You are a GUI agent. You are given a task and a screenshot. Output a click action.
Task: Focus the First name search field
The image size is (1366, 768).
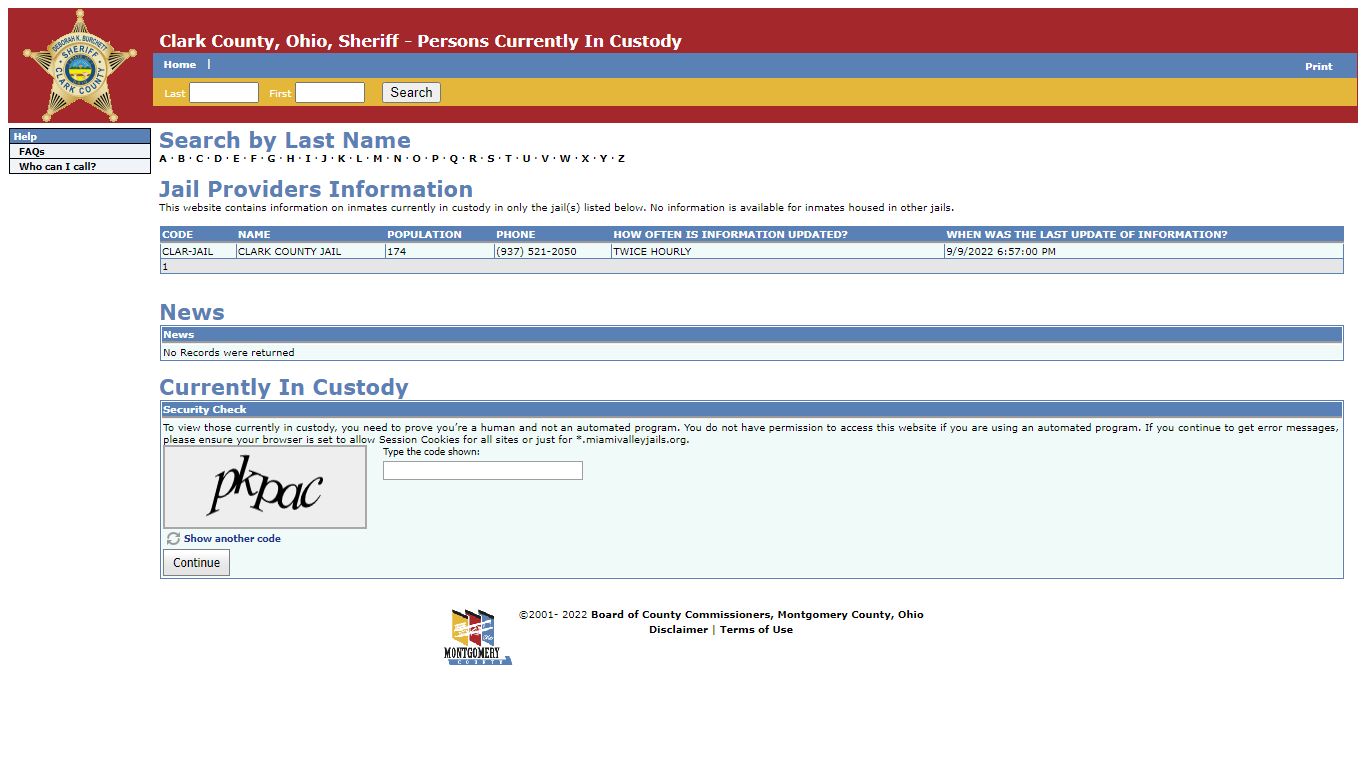point(330,93)
